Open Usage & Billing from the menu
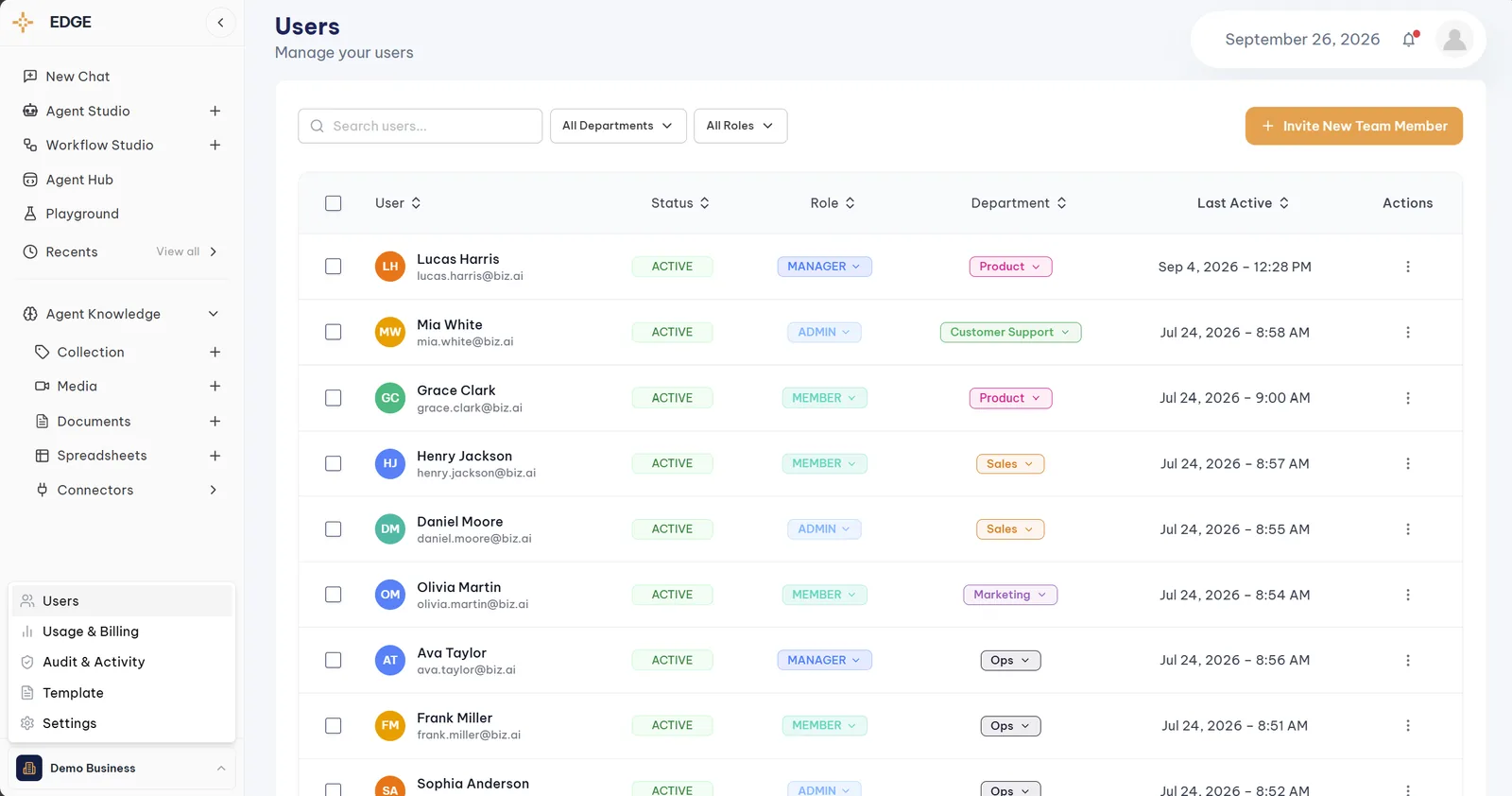Viewport: 1512px width, 796px height. [x=122, y=632]
